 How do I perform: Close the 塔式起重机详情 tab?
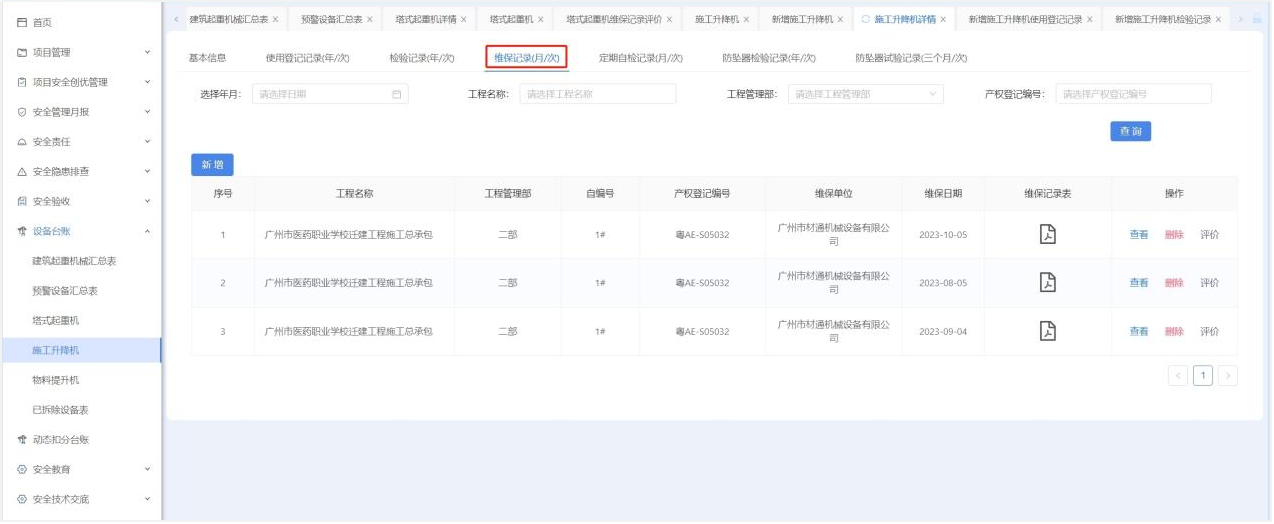tap(464, 20)
